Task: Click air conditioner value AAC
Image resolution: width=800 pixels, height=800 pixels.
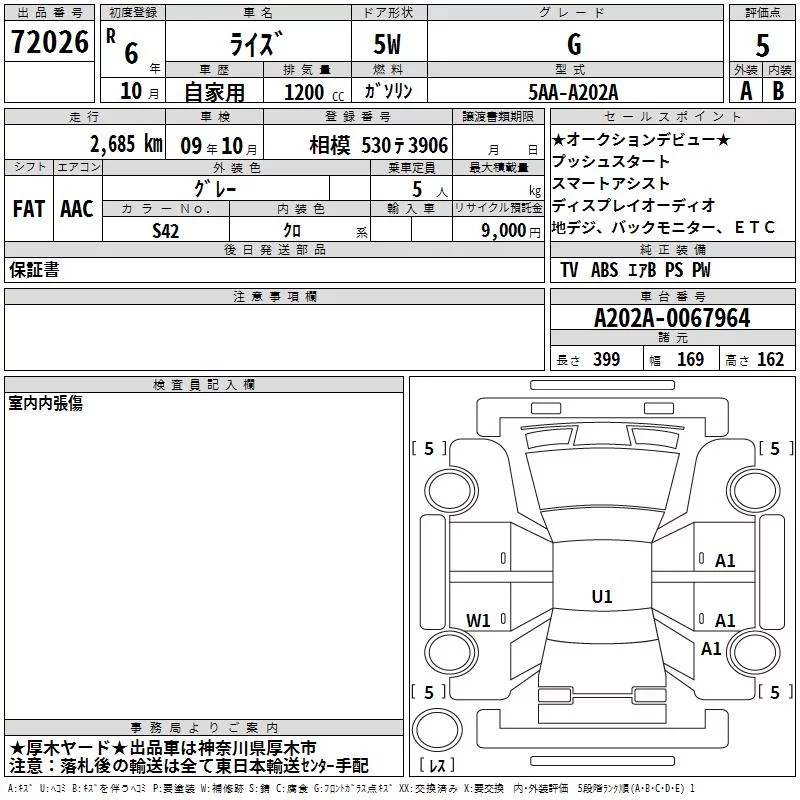Action: click(77, 209)
